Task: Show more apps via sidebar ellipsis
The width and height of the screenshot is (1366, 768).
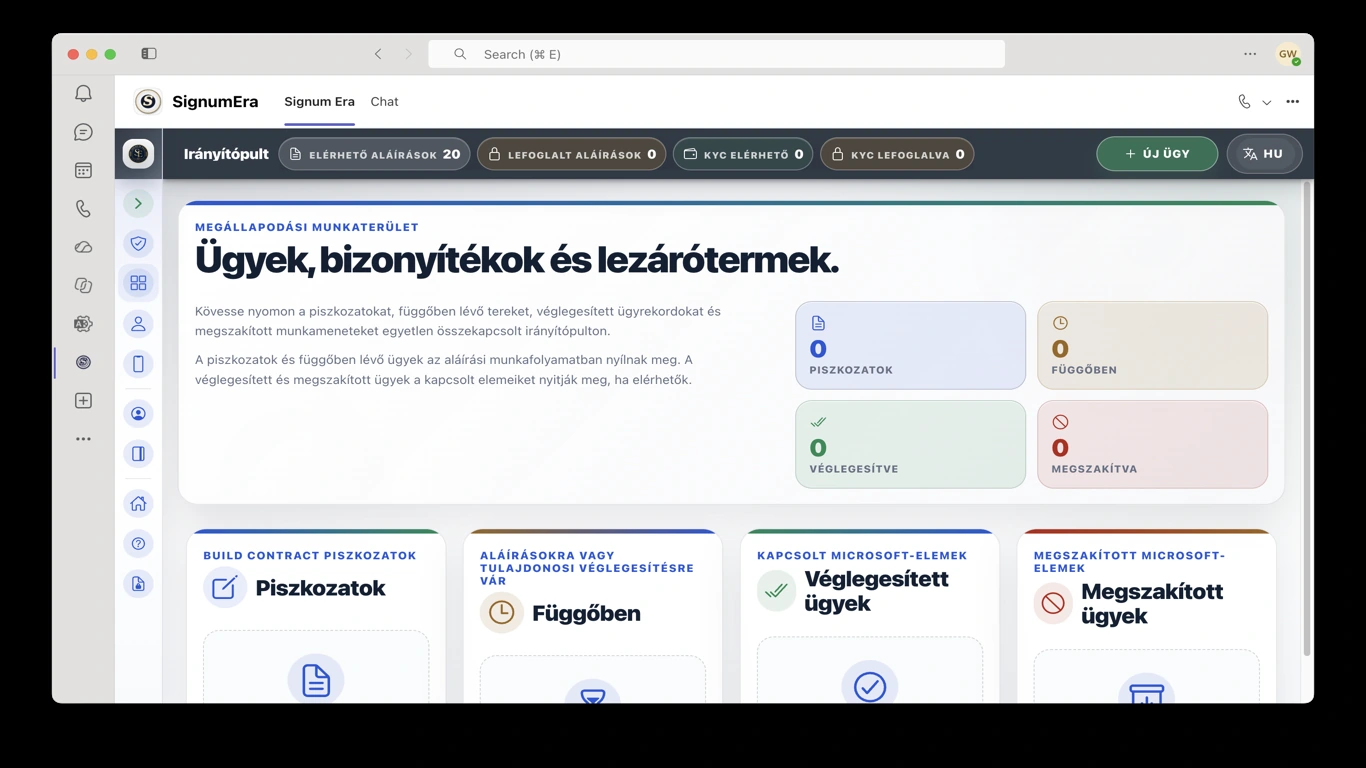Action: tap(83, 439)
